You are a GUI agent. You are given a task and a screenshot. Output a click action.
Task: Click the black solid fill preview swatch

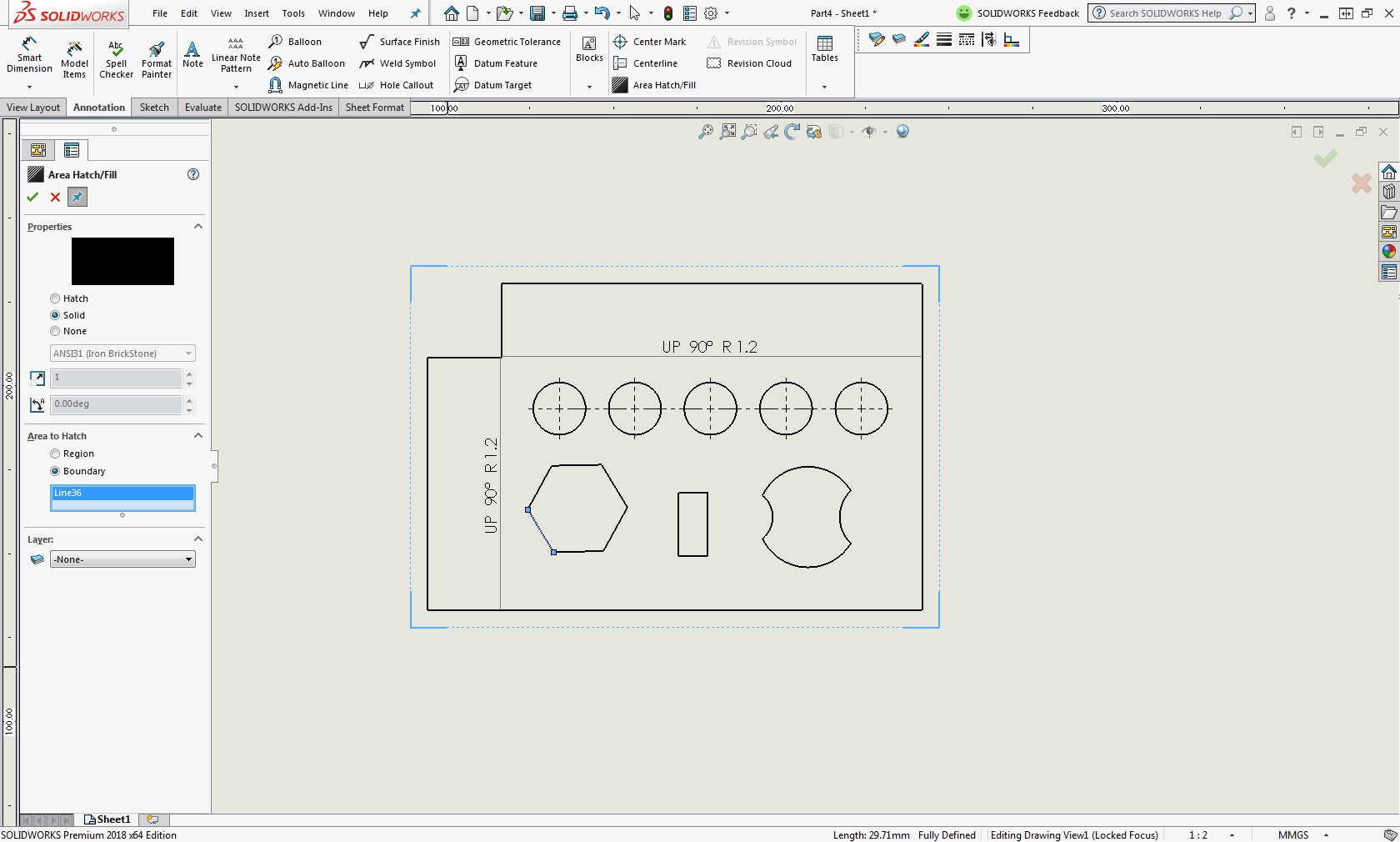[x=122, y=262]
